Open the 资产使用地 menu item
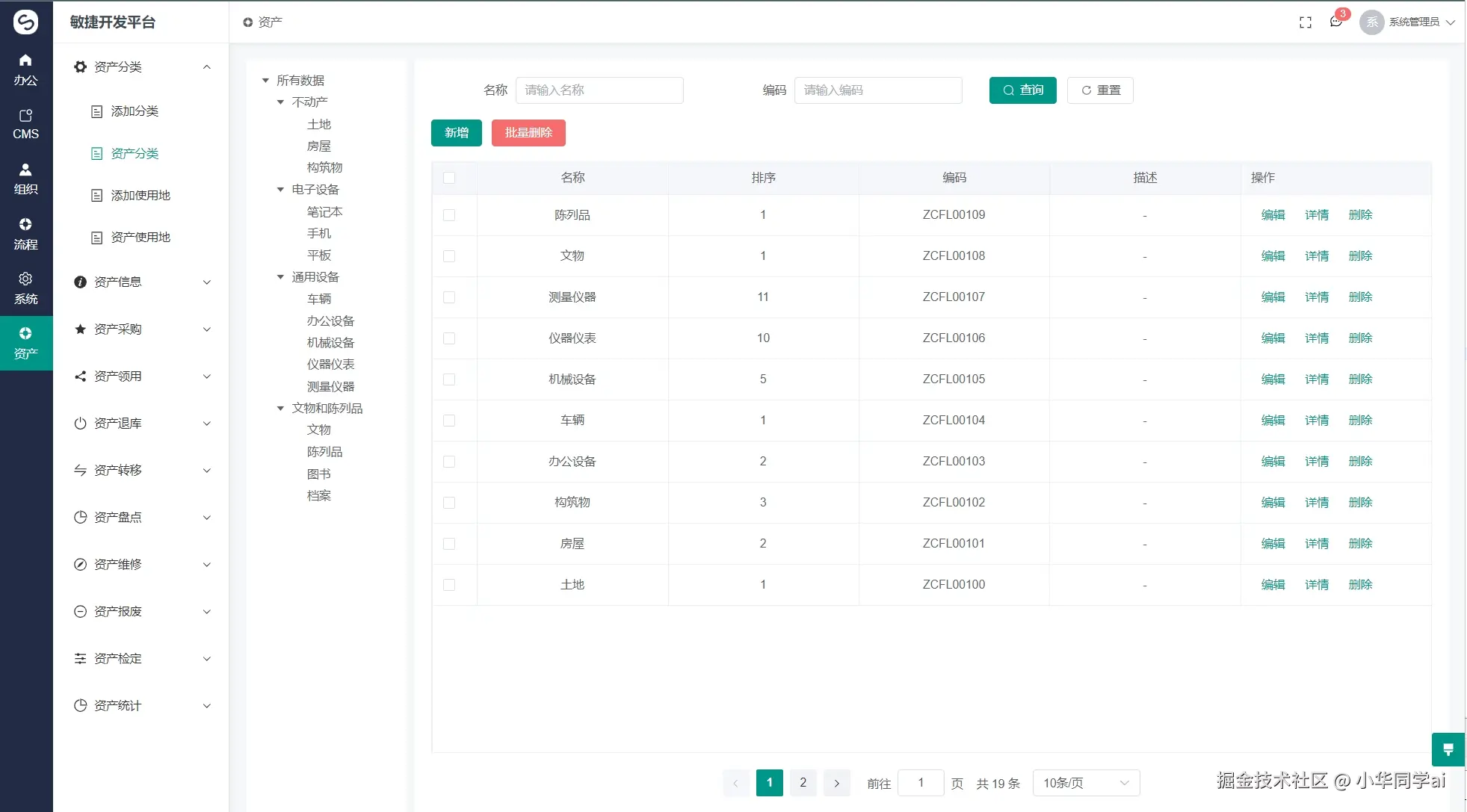Image resolution: width=1467 pixels, height=812 pixels. 140,238
